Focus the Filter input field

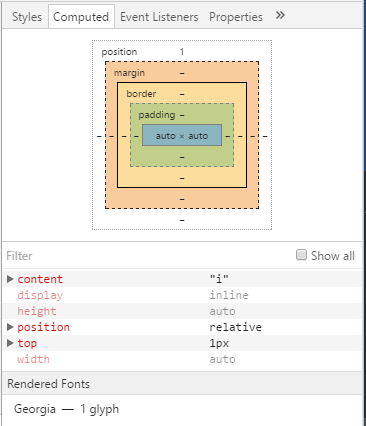147,256
